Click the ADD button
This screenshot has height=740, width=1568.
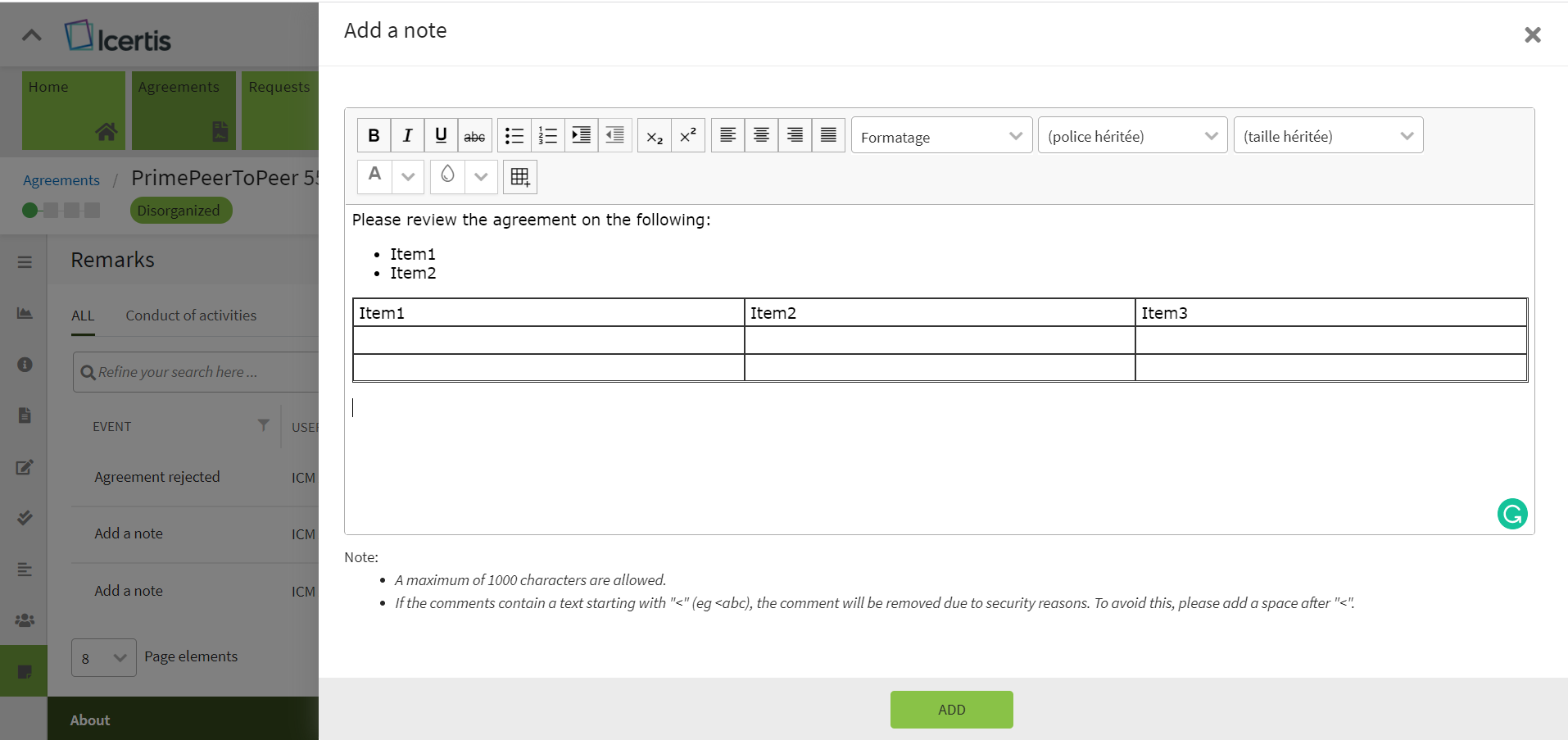[x=951, y=710]
